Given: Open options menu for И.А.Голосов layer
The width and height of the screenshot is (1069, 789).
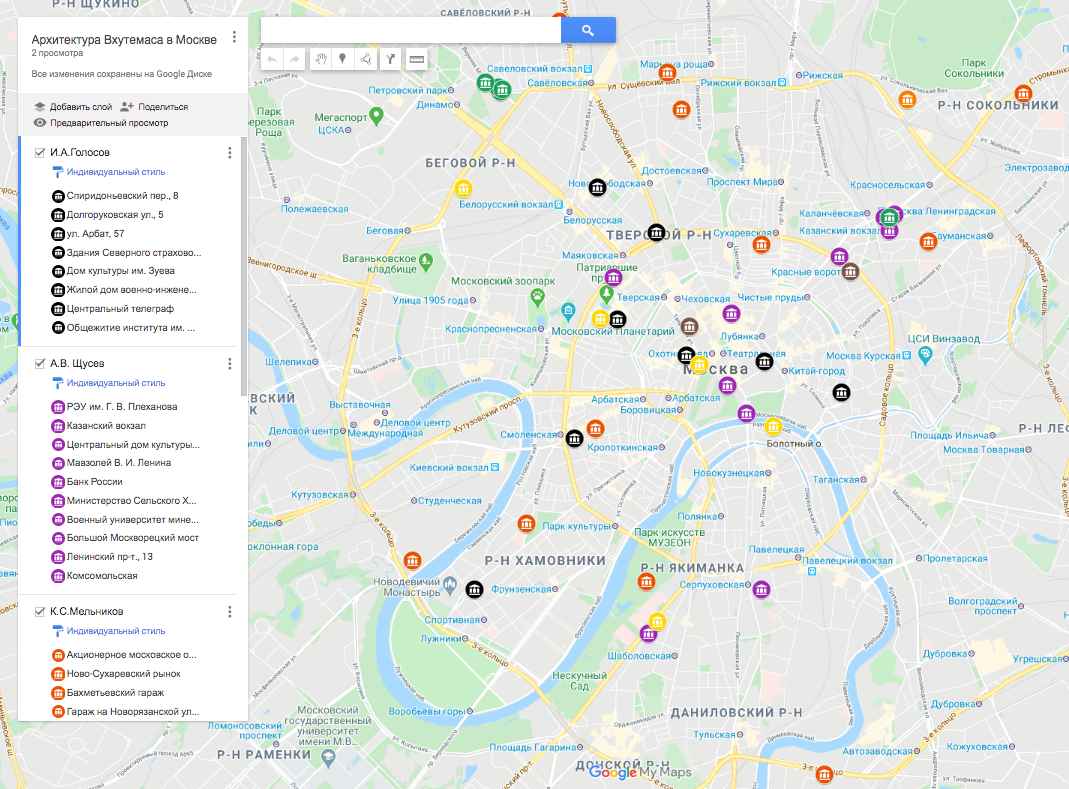Looking at the screenshot, I should click(230, 153).
